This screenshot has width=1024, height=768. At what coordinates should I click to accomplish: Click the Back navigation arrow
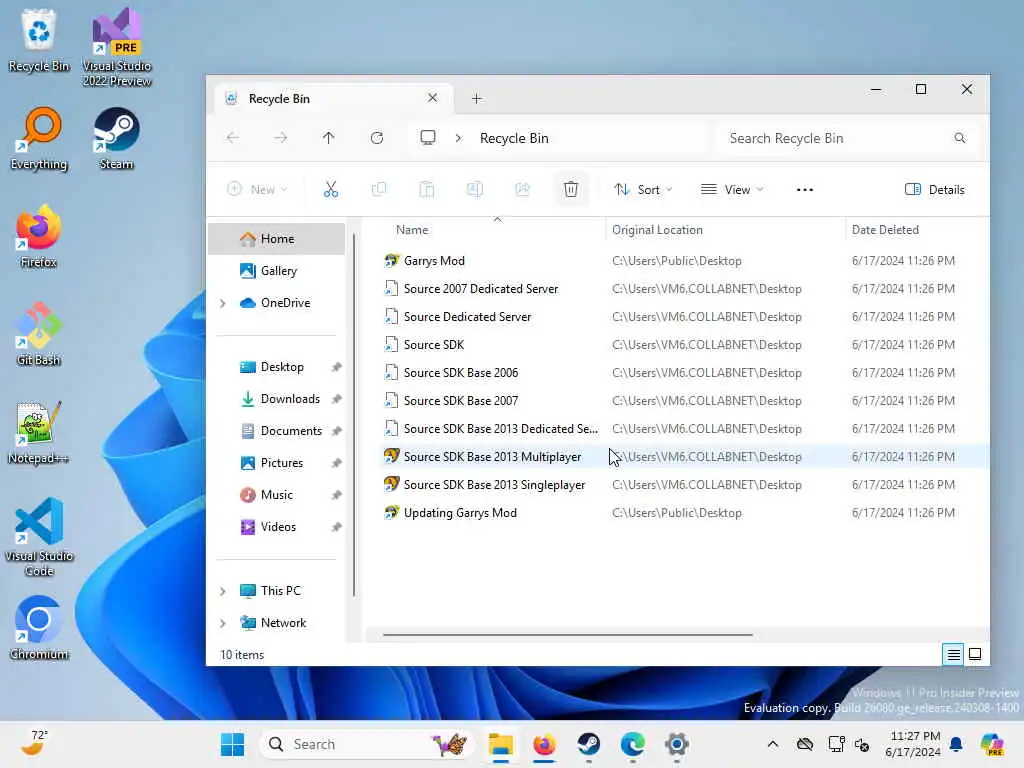point(232,138)
